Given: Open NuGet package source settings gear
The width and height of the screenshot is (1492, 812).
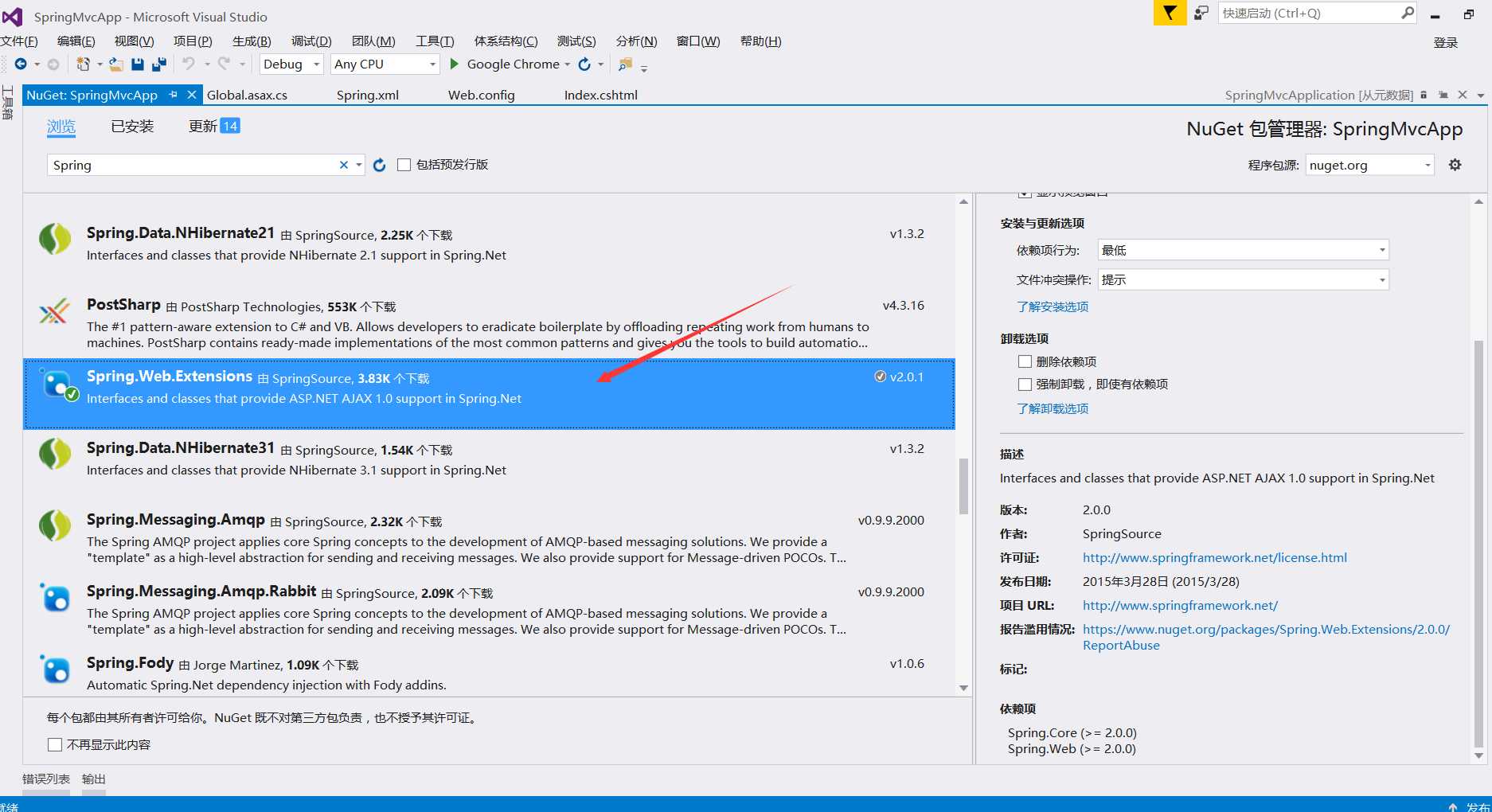Looking at the screenshot, I should click(1455, 165).
